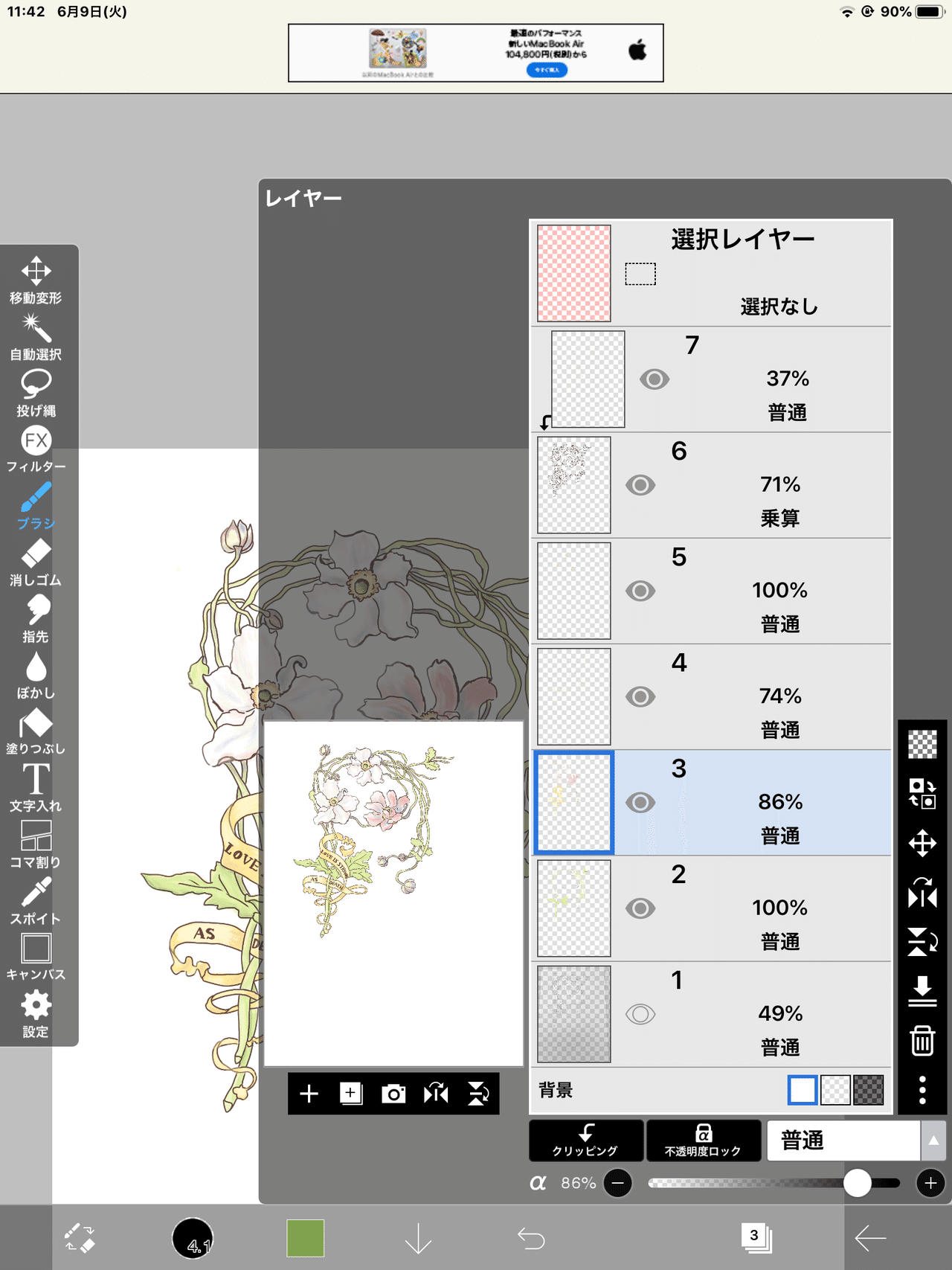Tap the down arrow in bottom bar
952x1270 pixels.
(418, 1238)
